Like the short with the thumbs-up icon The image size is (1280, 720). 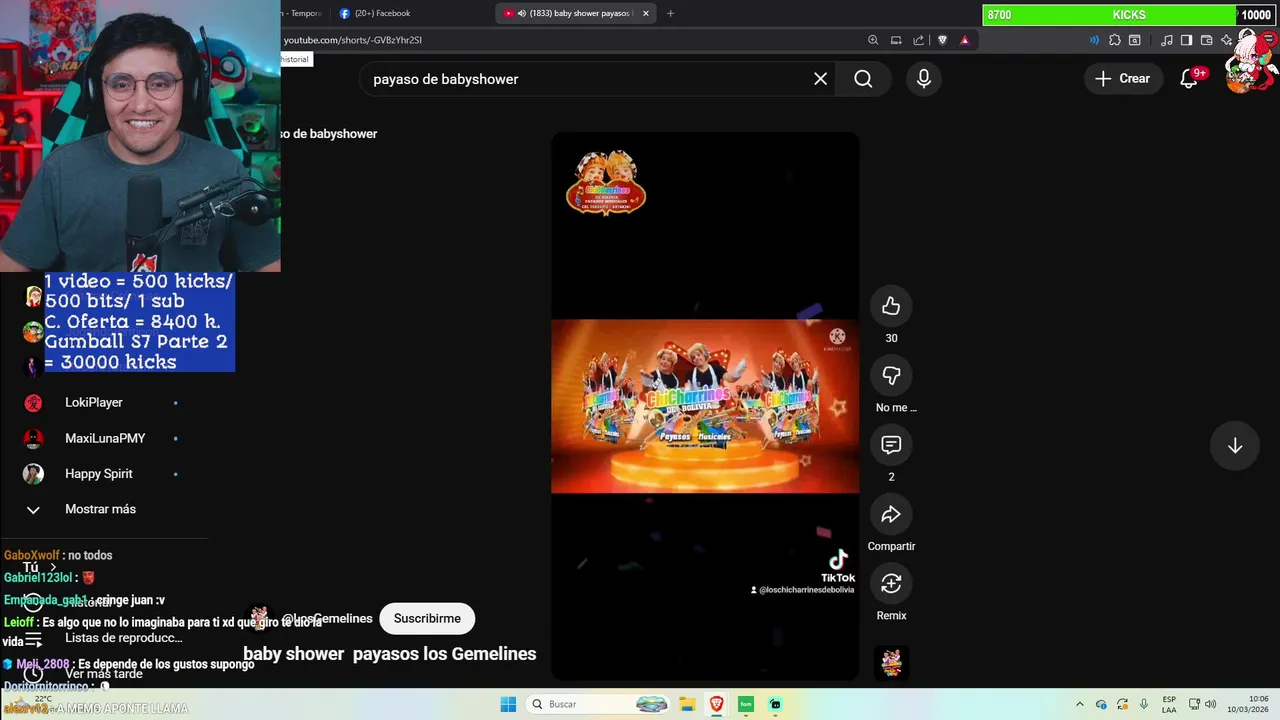click(891, 307)
